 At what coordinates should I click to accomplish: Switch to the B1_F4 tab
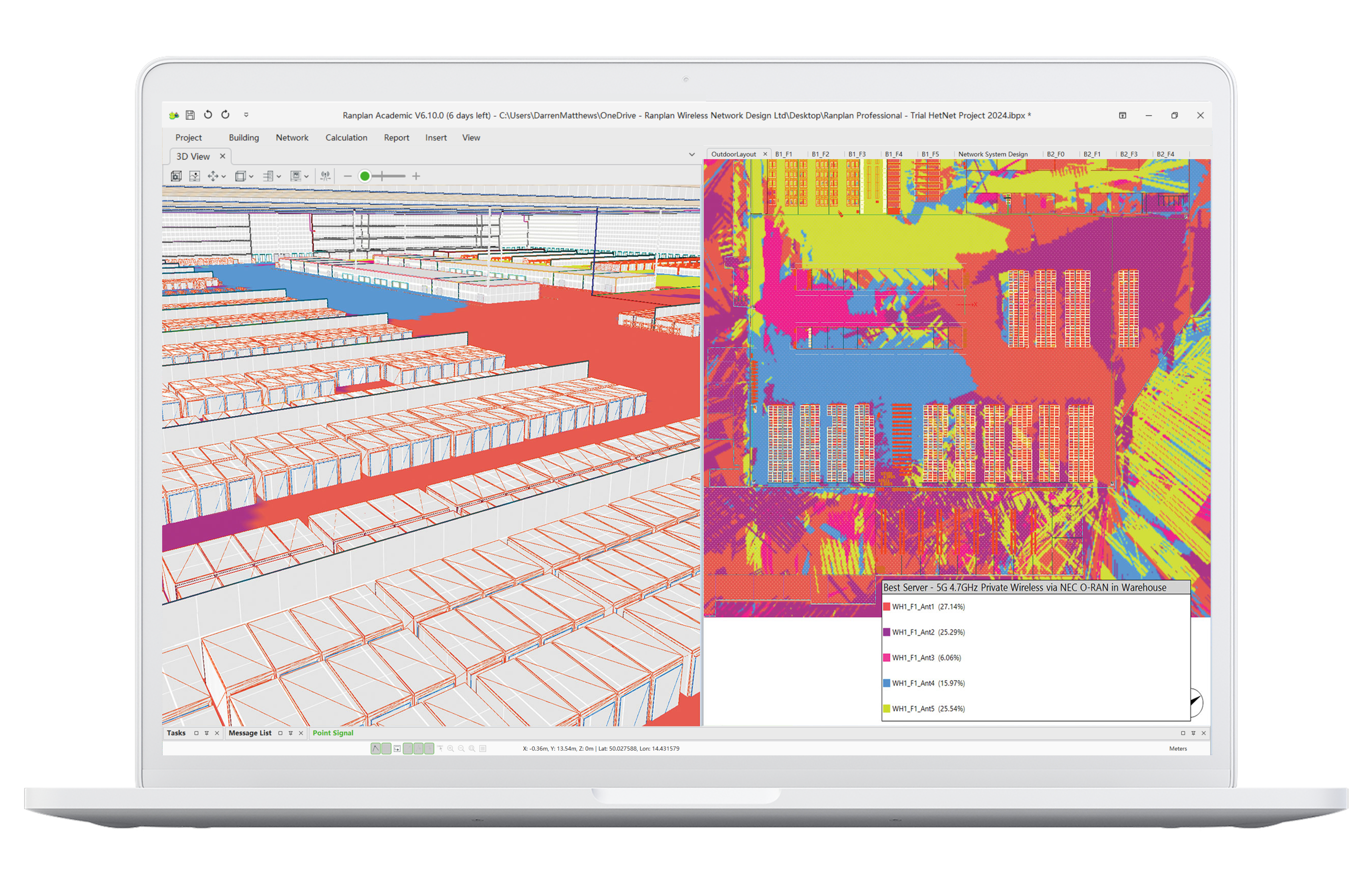click(894, 154)
